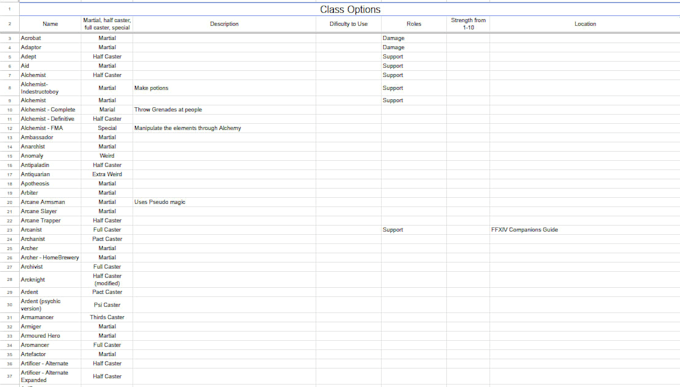Select the 'Roles' column header cell

coord(414,24)
